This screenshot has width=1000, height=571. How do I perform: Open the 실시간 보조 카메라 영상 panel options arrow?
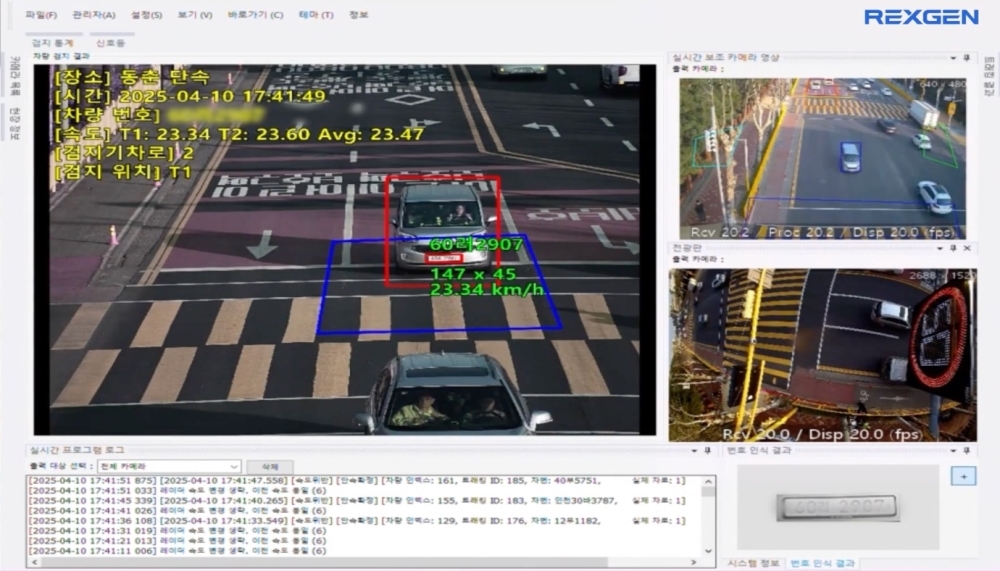tap(952, 58)
